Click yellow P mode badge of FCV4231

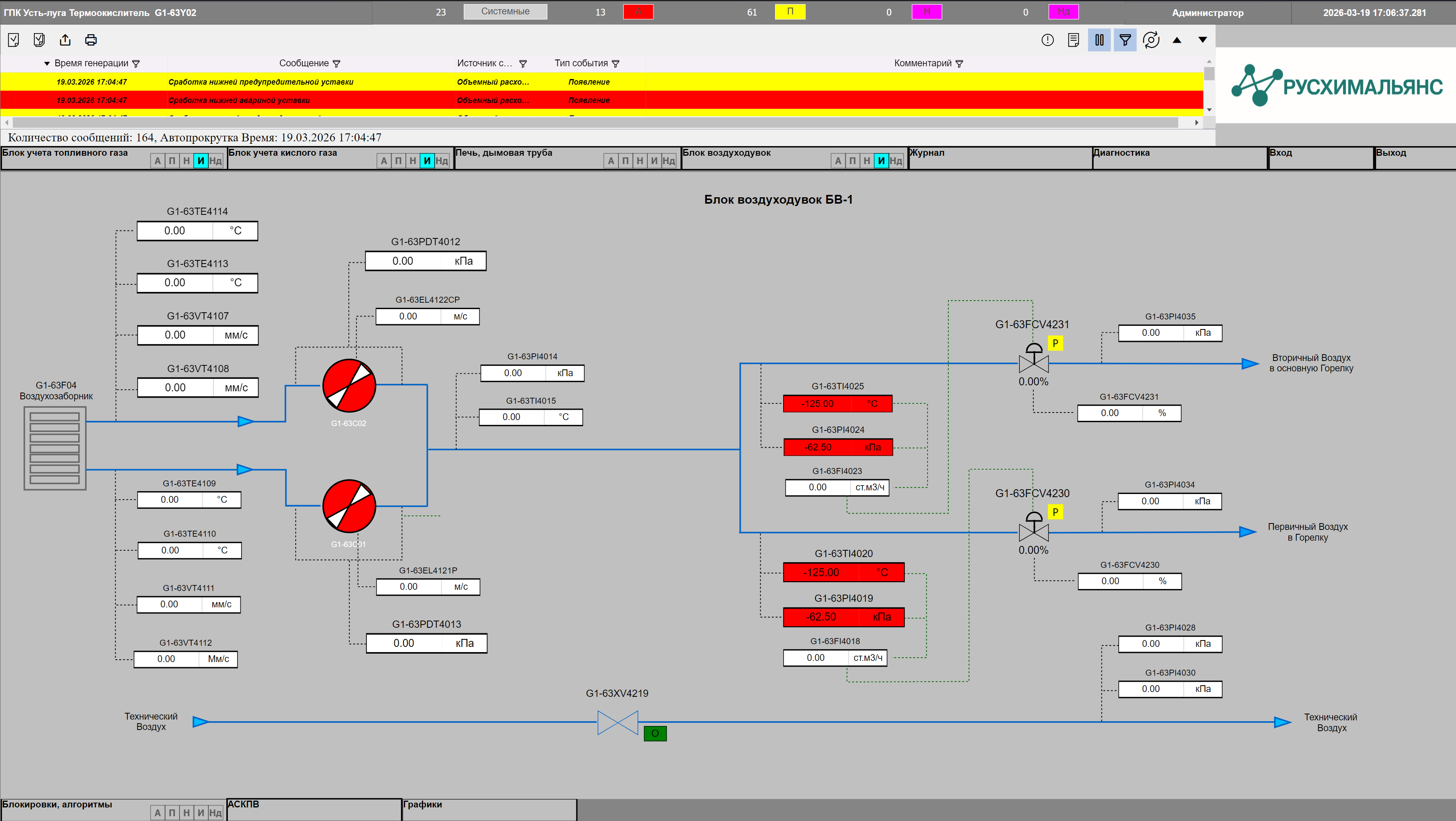click(x=1055, y=343)
